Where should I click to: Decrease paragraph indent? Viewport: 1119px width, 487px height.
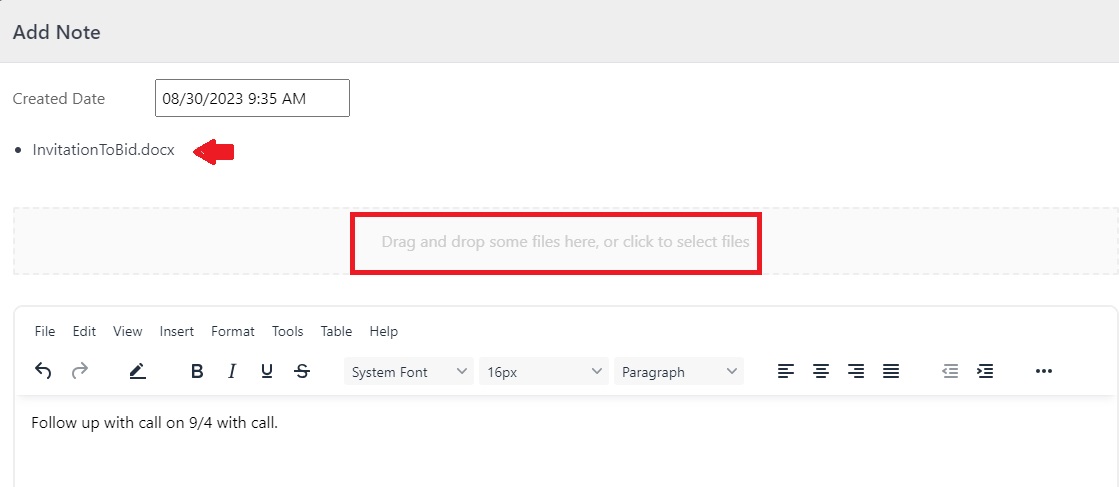pyautogui.click(x=950, y=371)
